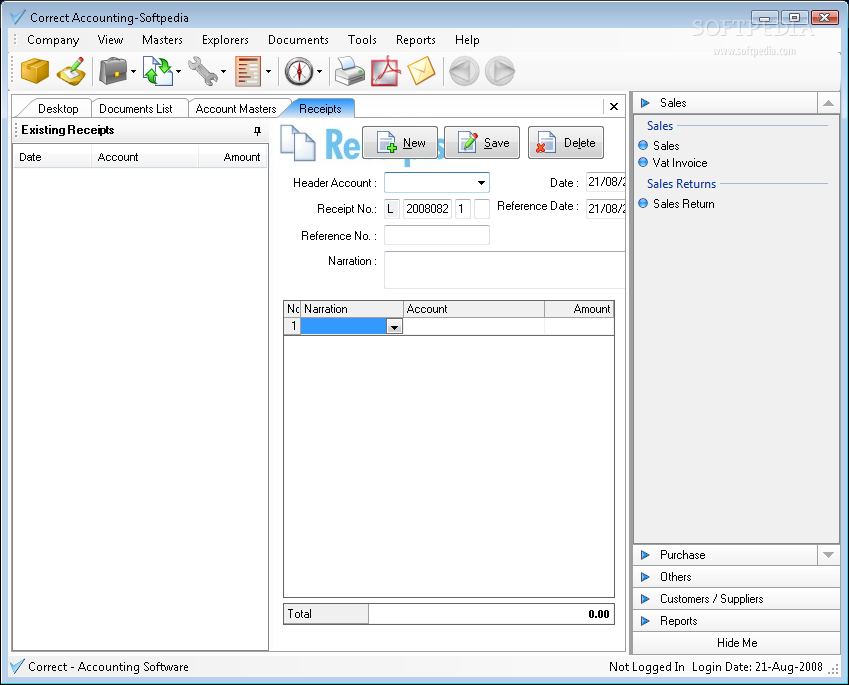The image size is (849, 685).
Task: Collapse the Sales section in side panel
Action: click(x=726, y=103)
